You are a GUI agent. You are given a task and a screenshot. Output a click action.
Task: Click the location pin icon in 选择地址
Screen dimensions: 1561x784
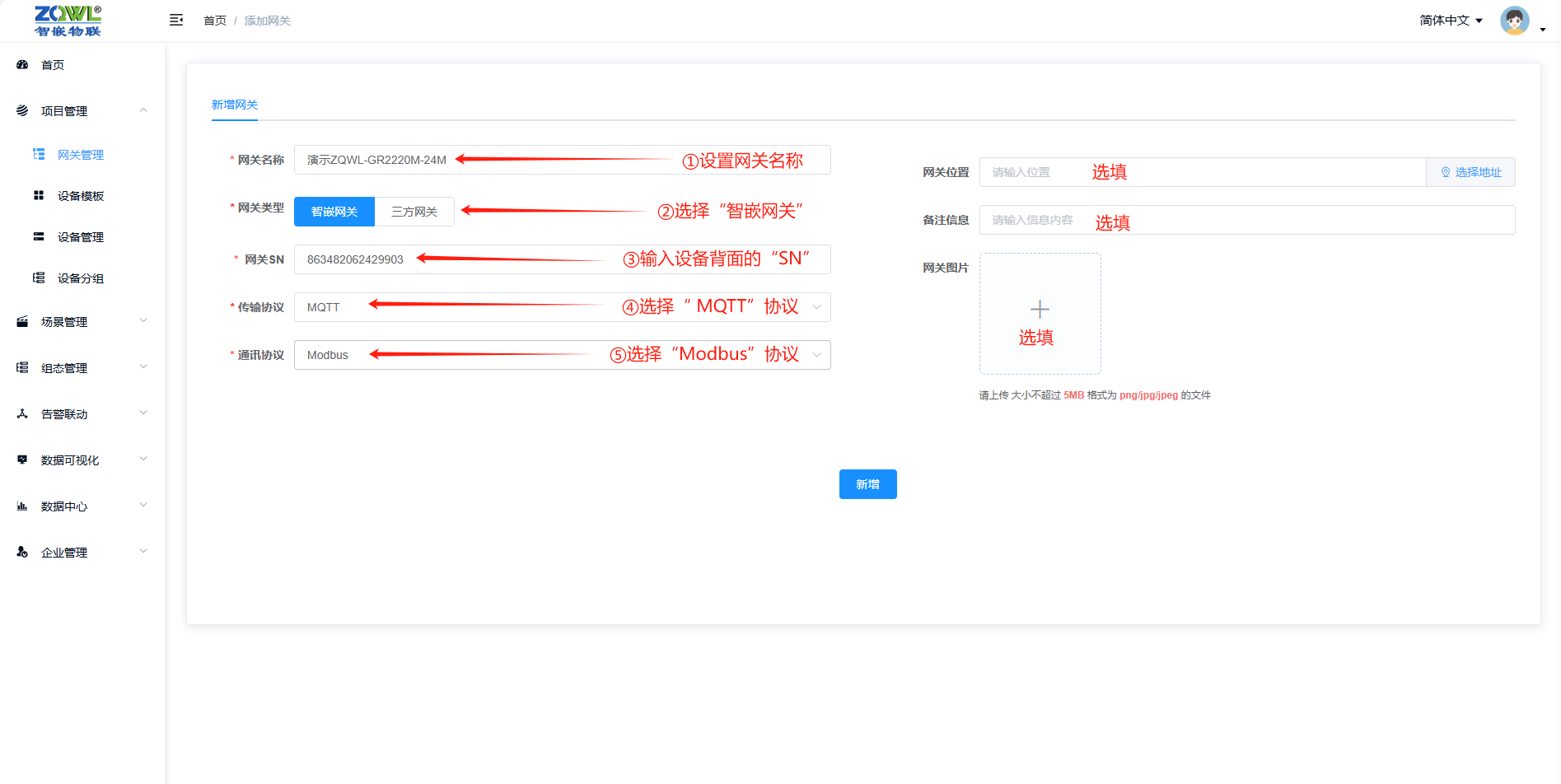(1446, 172)
